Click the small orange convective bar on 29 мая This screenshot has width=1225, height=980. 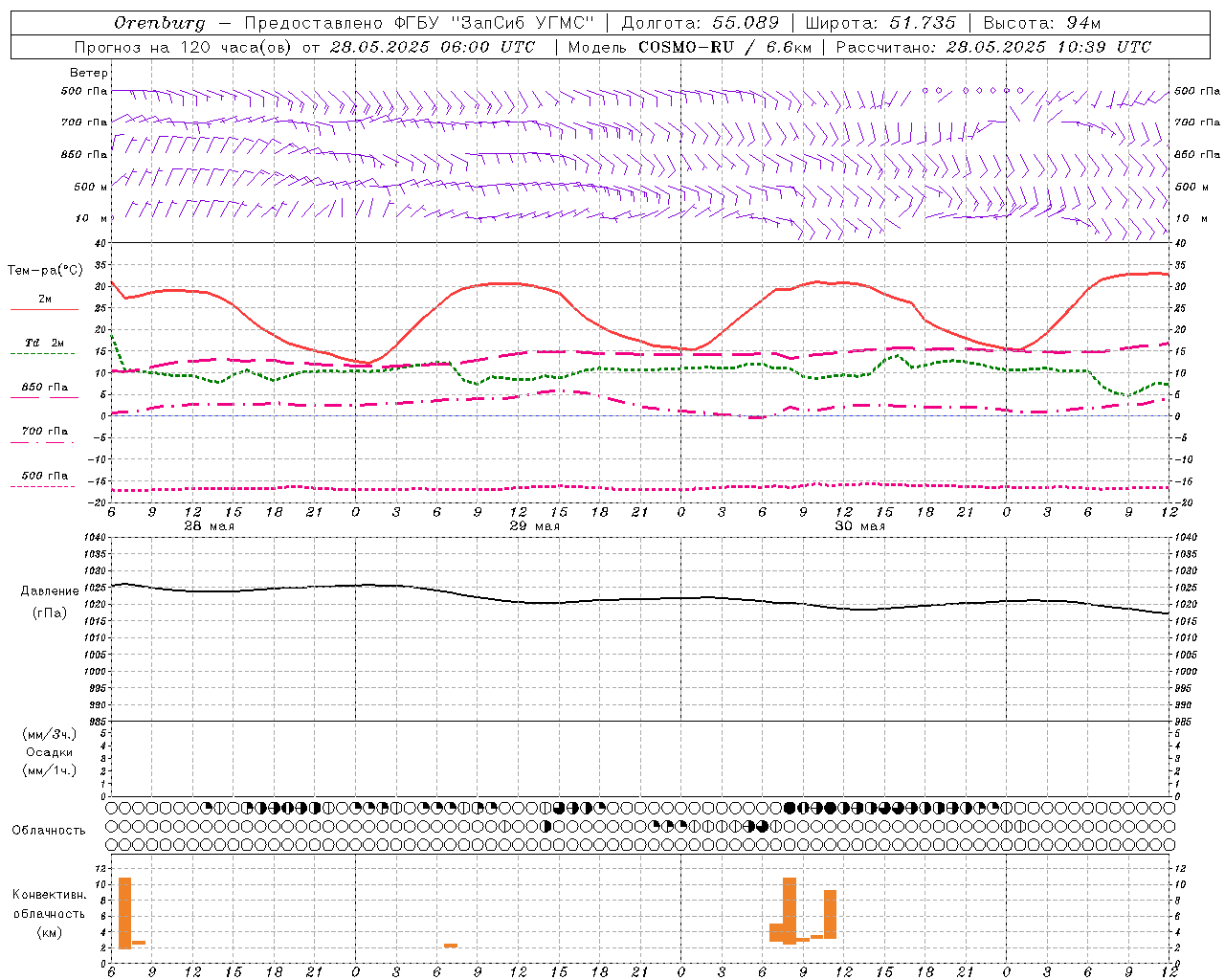451,946
